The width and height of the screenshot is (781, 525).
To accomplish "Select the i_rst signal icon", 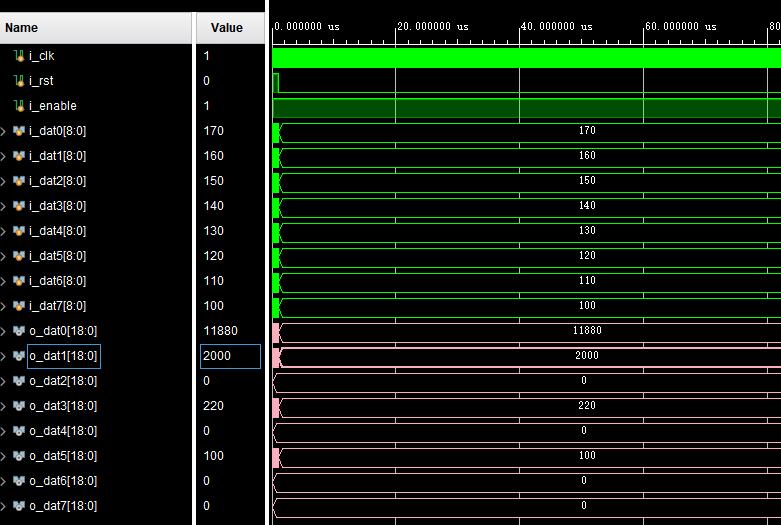I will coord(19,81).
